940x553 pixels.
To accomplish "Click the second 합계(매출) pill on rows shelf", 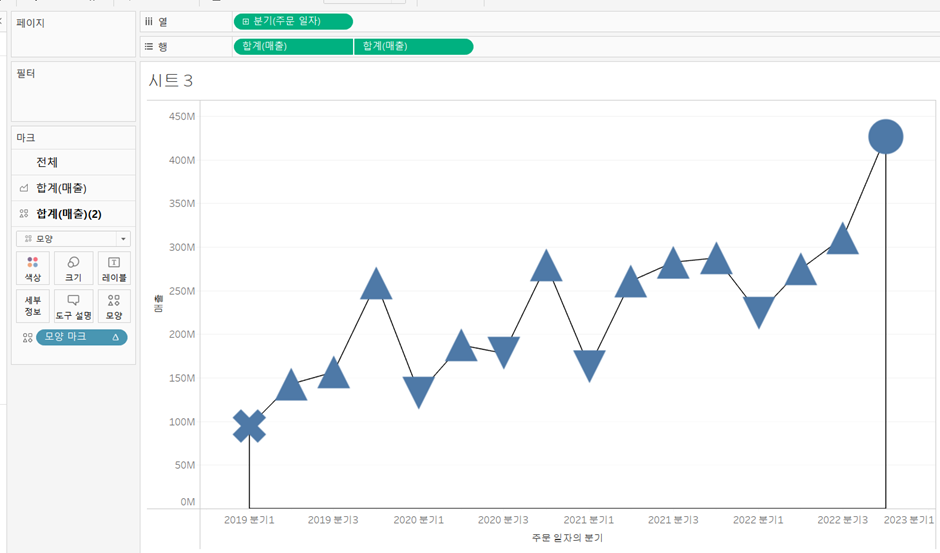I will (414, 46).
